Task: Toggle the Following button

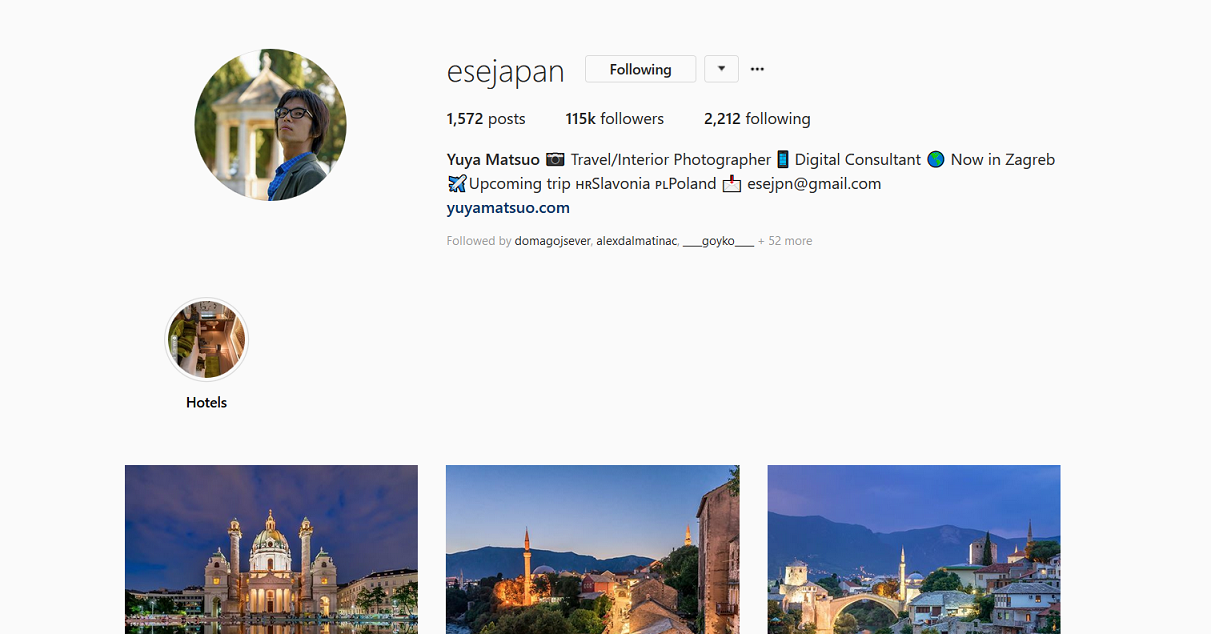Action: 640,69
